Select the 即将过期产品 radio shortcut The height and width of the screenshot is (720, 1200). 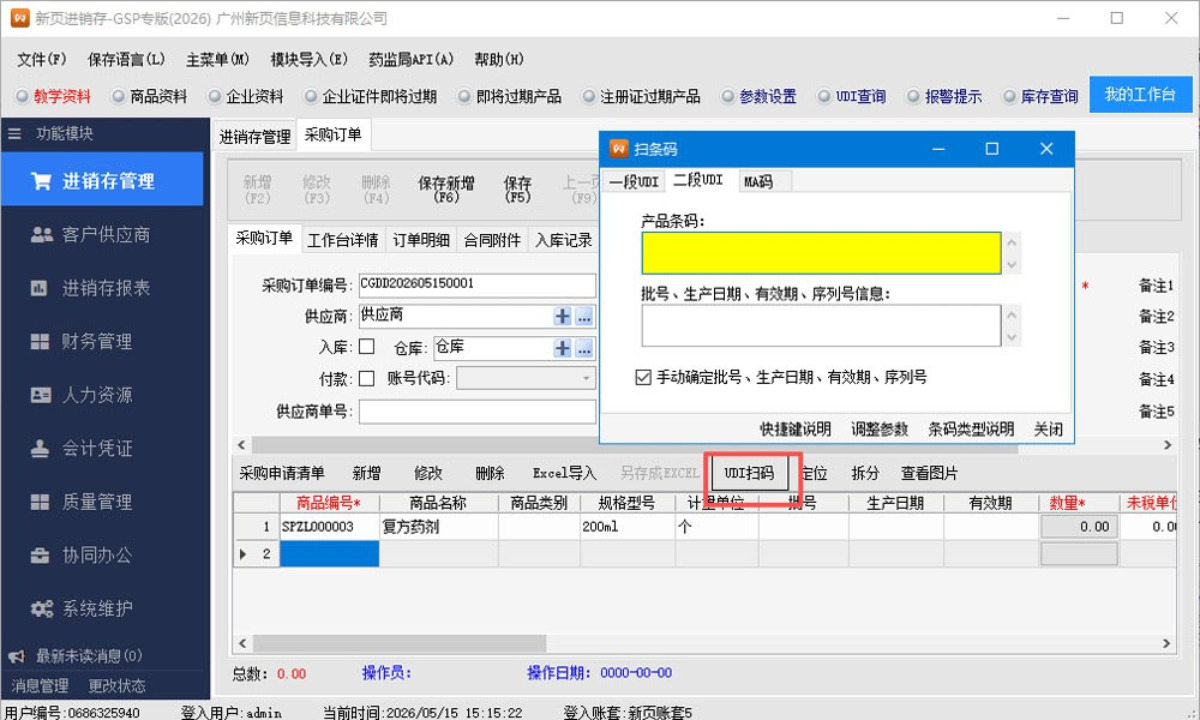(509, 97)
